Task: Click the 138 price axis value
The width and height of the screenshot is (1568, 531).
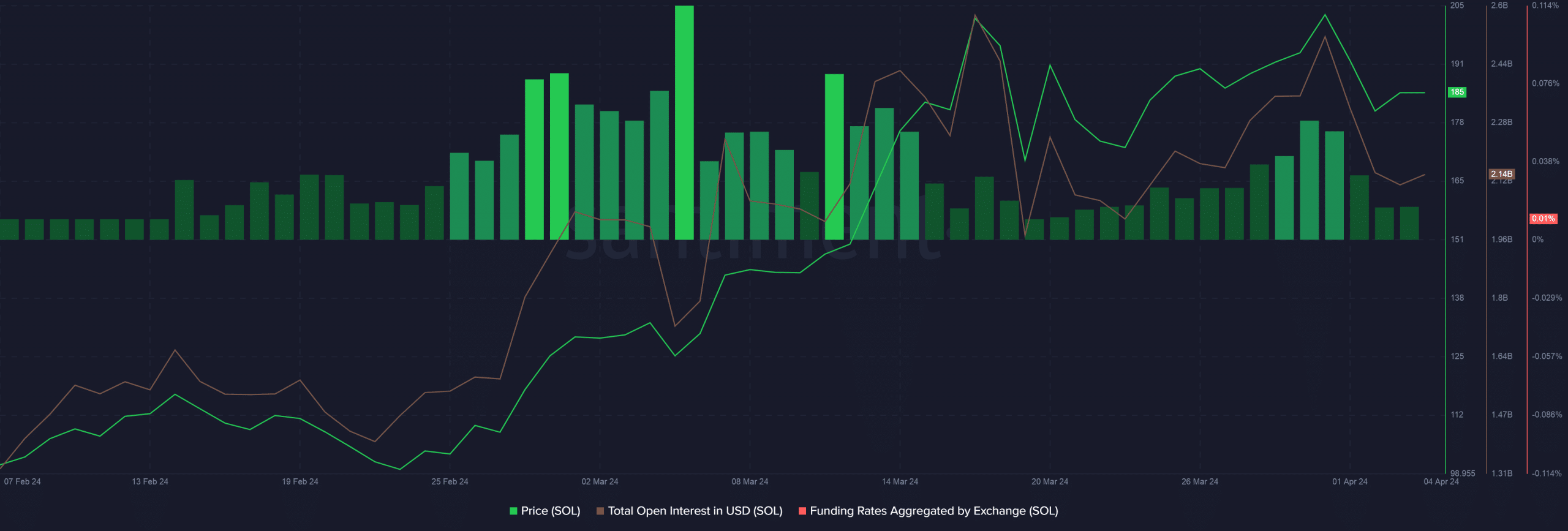Action: (x=1457, y=298)
